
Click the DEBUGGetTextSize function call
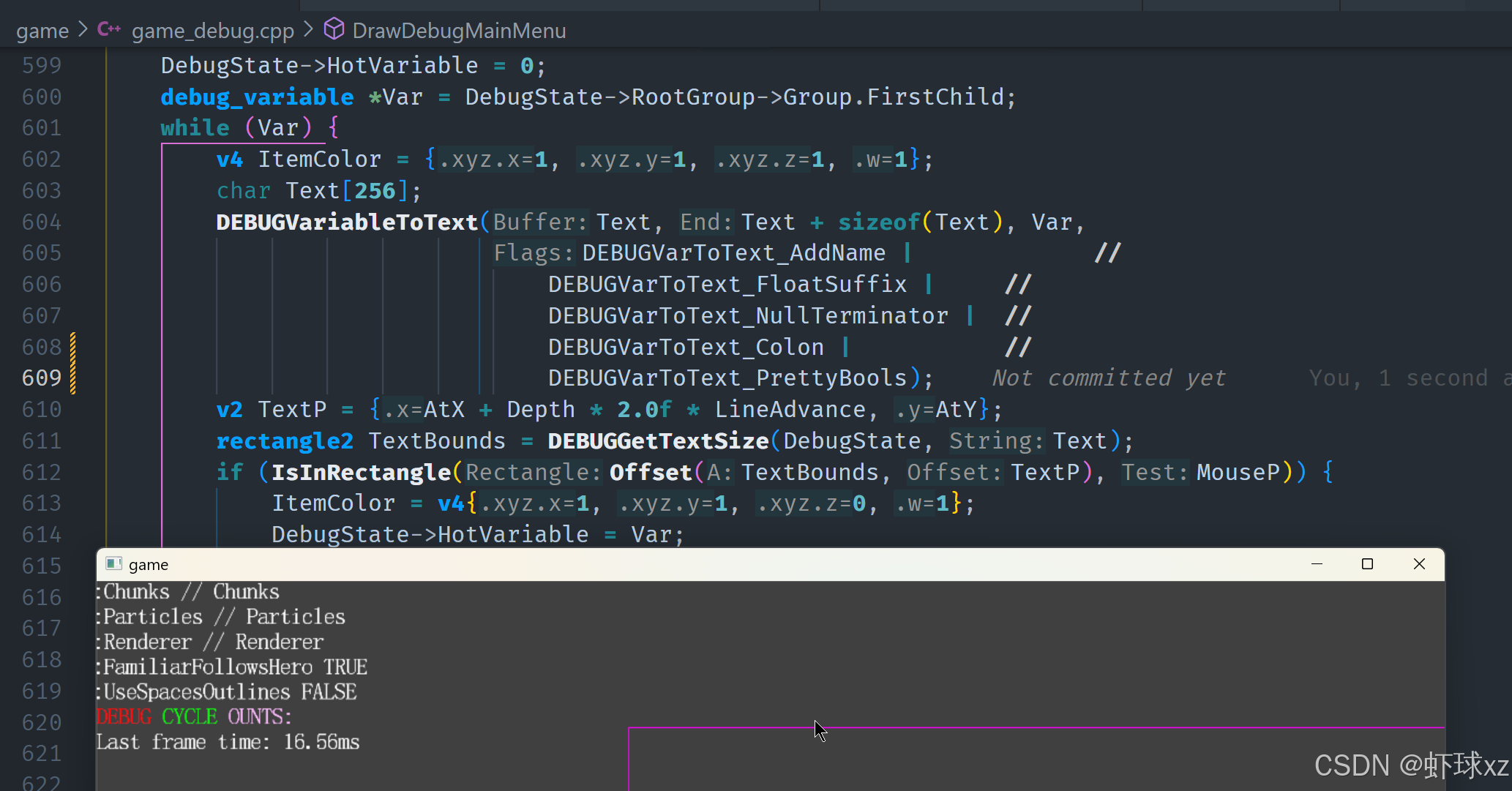pos(657,441)
